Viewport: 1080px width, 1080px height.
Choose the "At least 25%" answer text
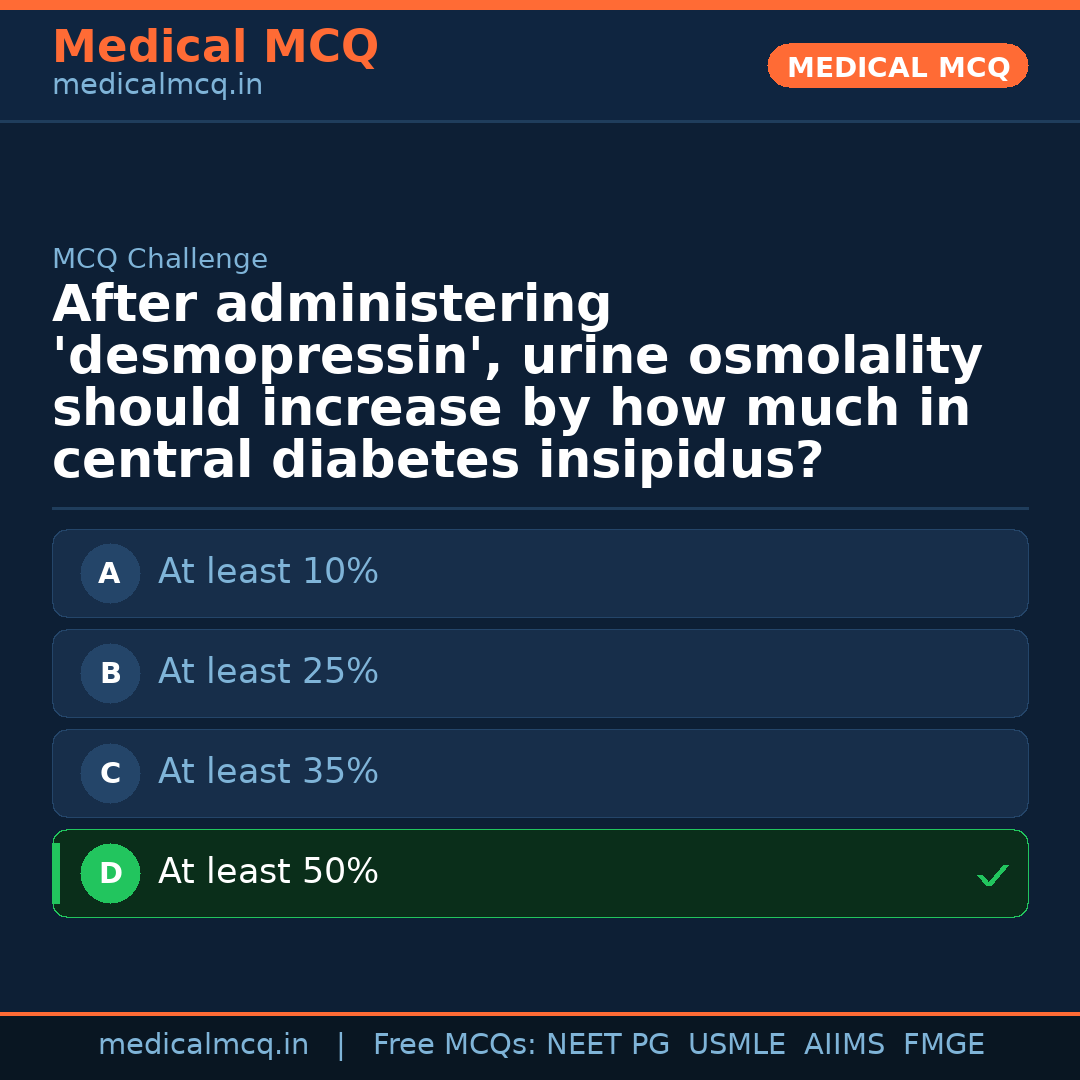[268, 672]
